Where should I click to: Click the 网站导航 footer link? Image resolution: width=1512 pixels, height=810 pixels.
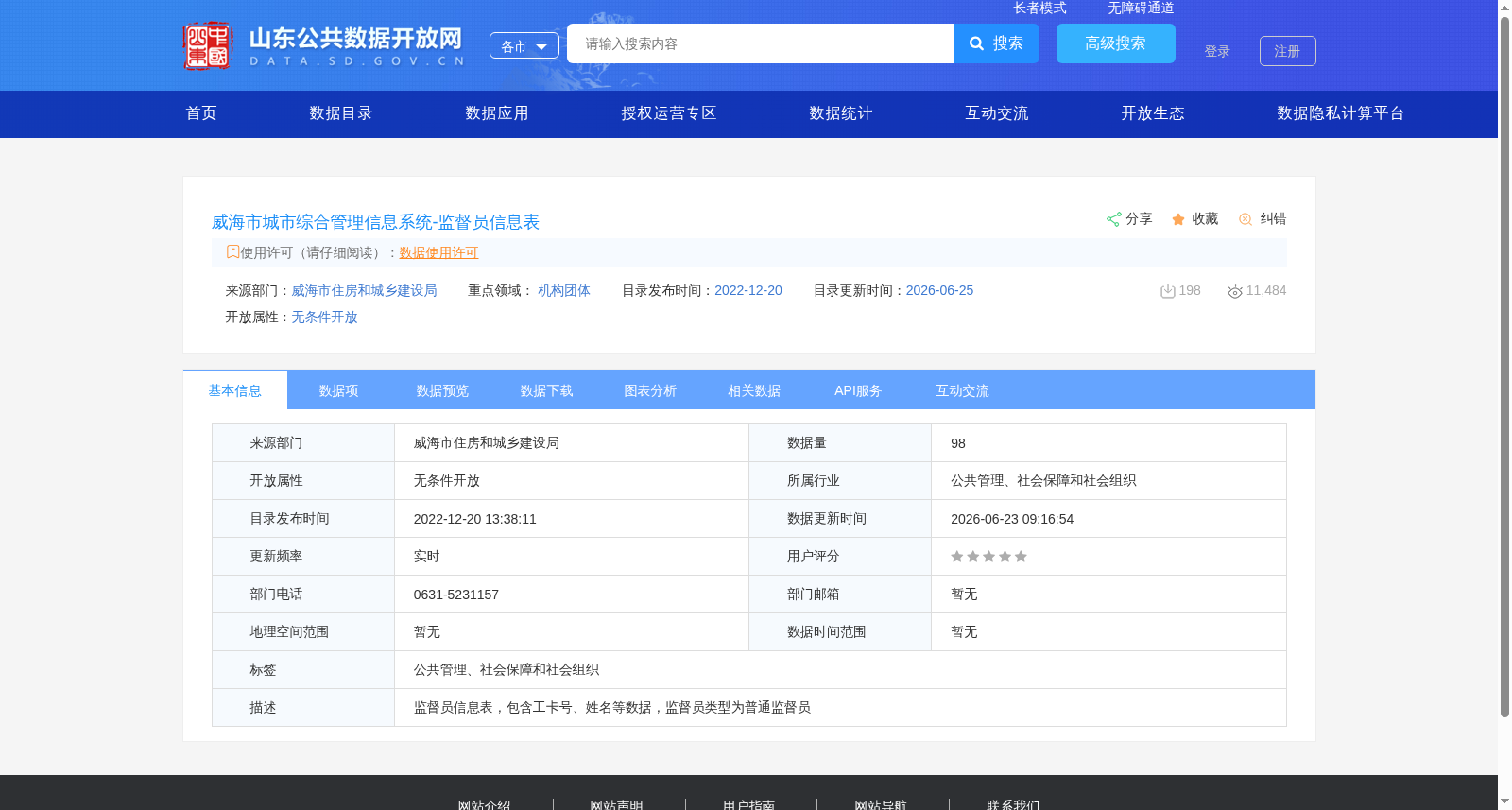(x=881, y=804)
